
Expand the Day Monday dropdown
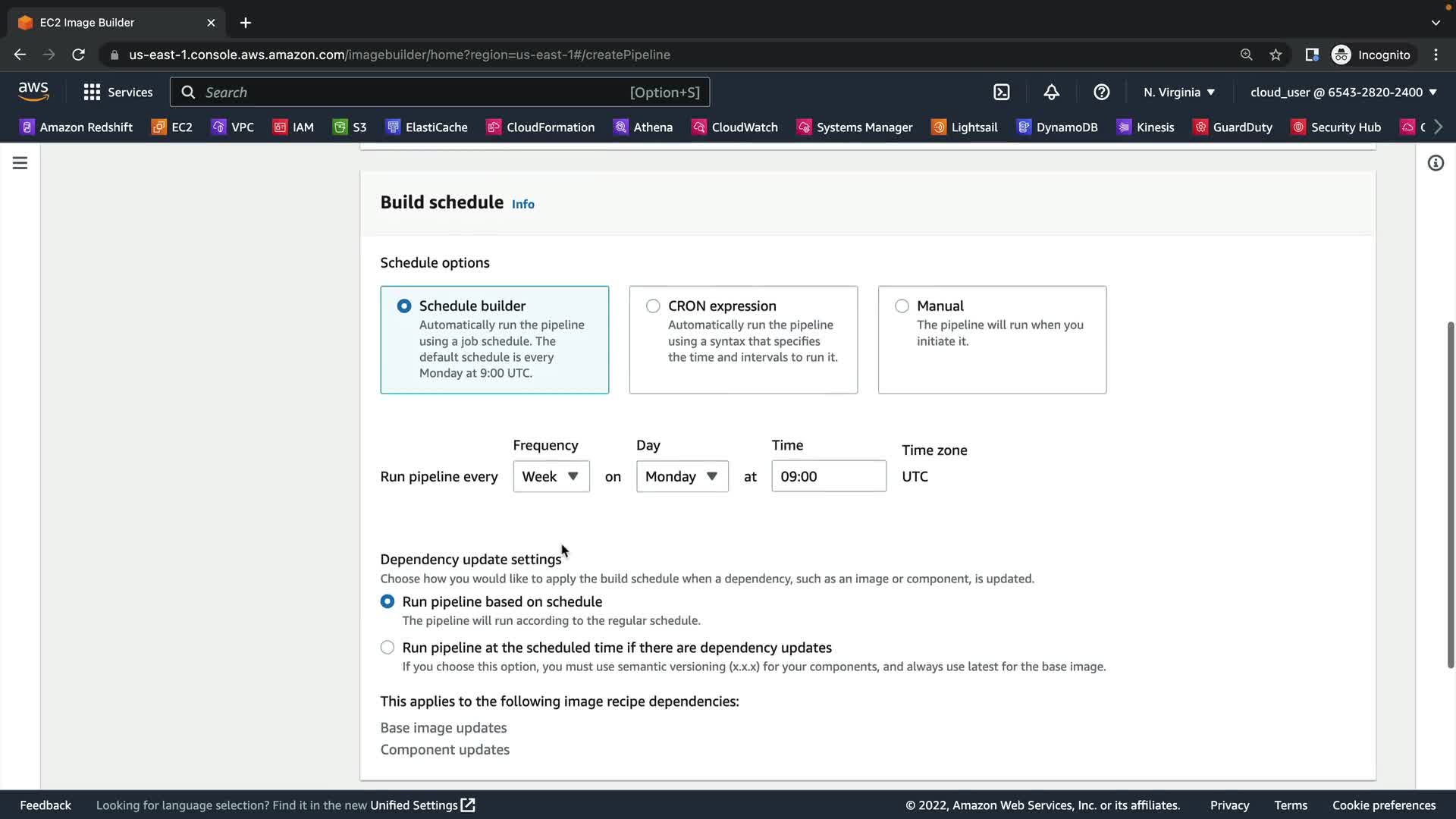click(682, 476)
